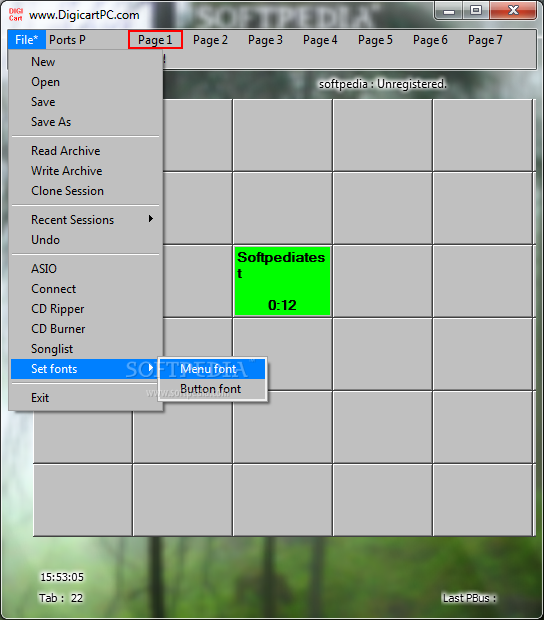Screen dimensions: 544x620
Task: Switch to Page 6 tab
Action: 430,40
